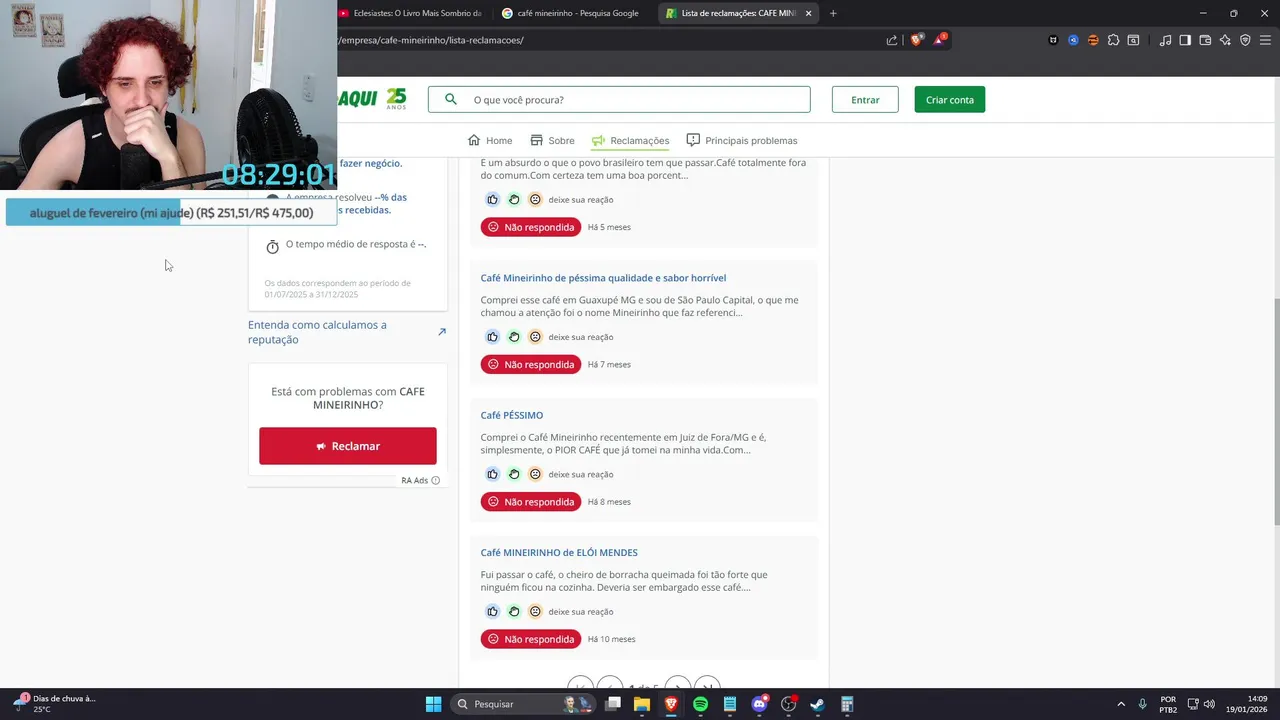Image resolution: width=1280 pixels, height=720 pixels.
Task: Clap reaction on 'péssima qualidade e sabor horrível' complaint
Action: click(x=514, y=337)
